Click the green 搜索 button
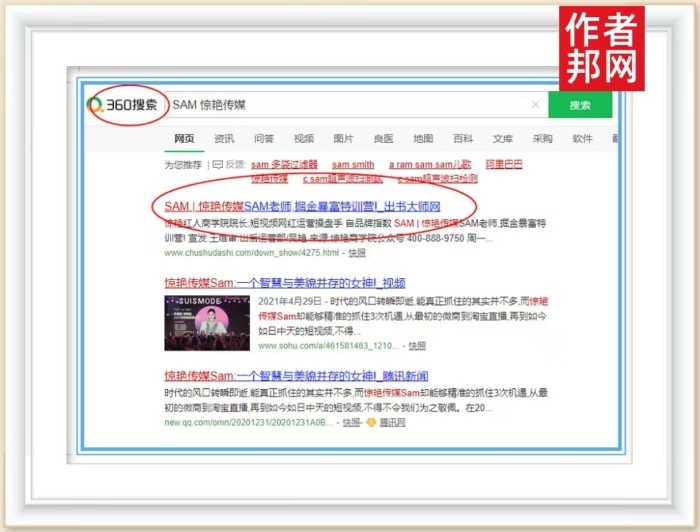 pos(579,104)
